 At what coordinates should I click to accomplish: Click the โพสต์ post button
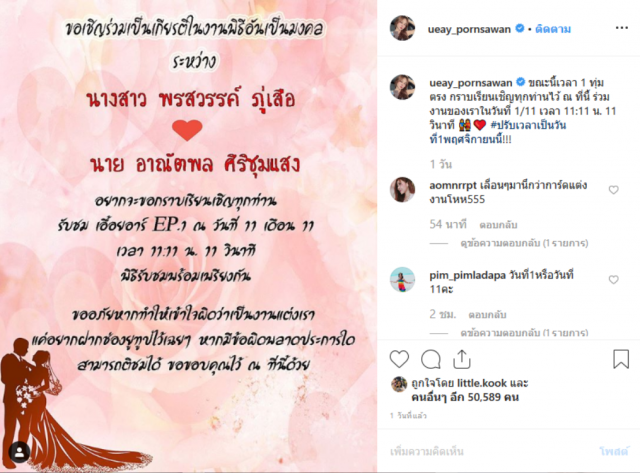tap(614, 451)
